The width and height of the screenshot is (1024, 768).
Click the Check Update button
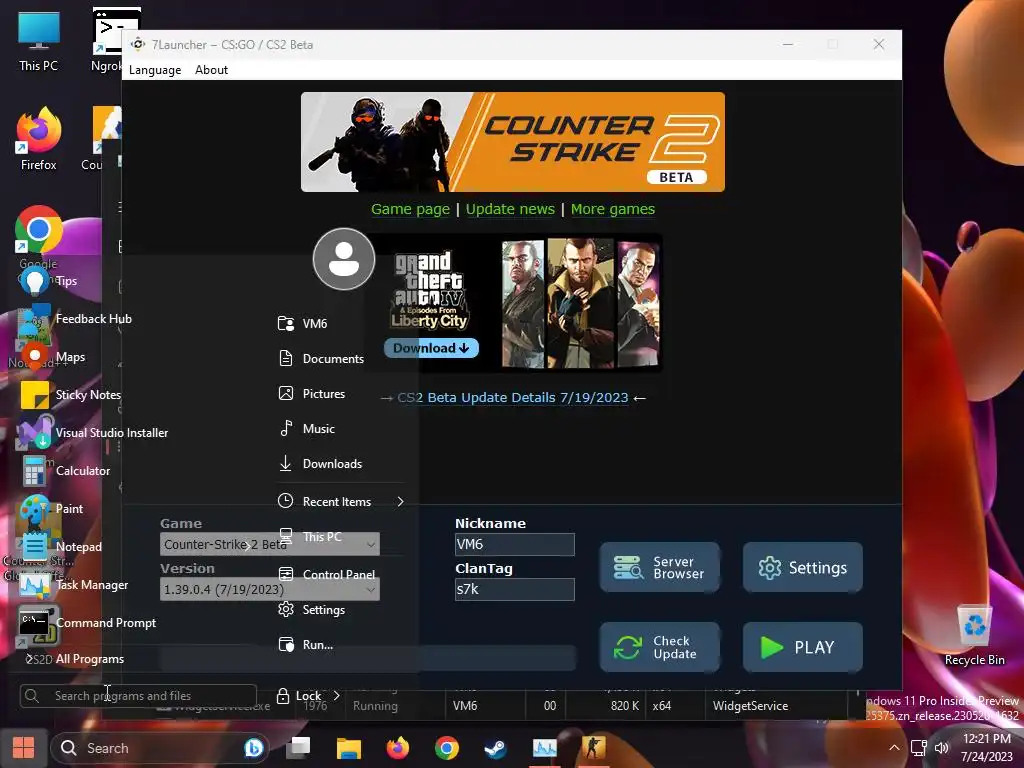tap(660, 647)
